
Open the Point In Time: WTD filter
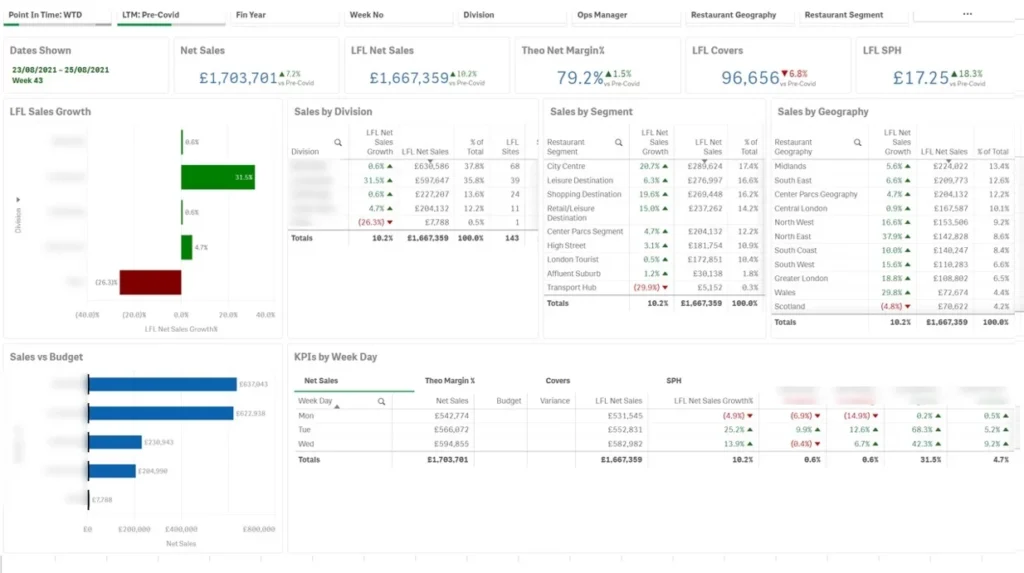[57, 14]
